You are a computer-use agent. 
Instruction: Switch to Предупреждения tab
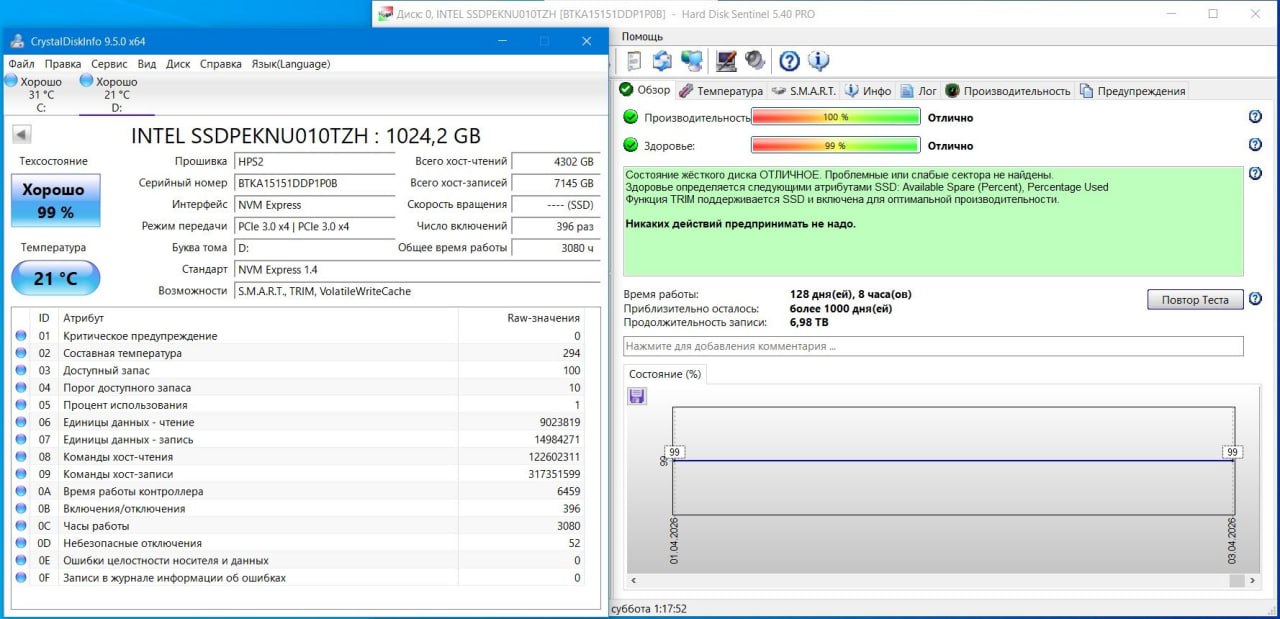1132,91
